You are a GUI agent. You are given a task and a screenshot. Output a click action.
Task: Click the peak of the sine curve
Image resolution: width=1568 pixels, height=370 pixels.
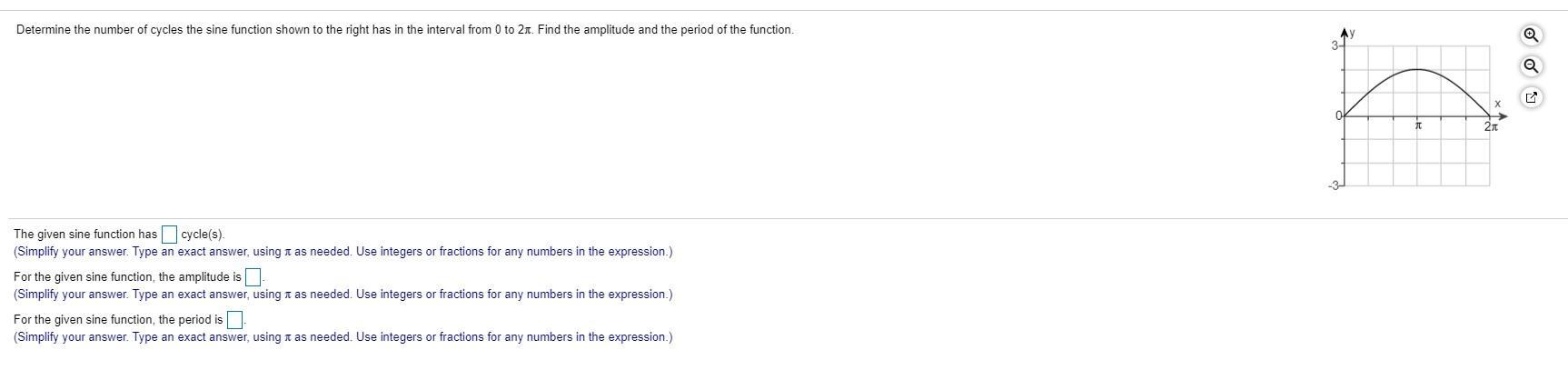click(x=1417, y=70)
